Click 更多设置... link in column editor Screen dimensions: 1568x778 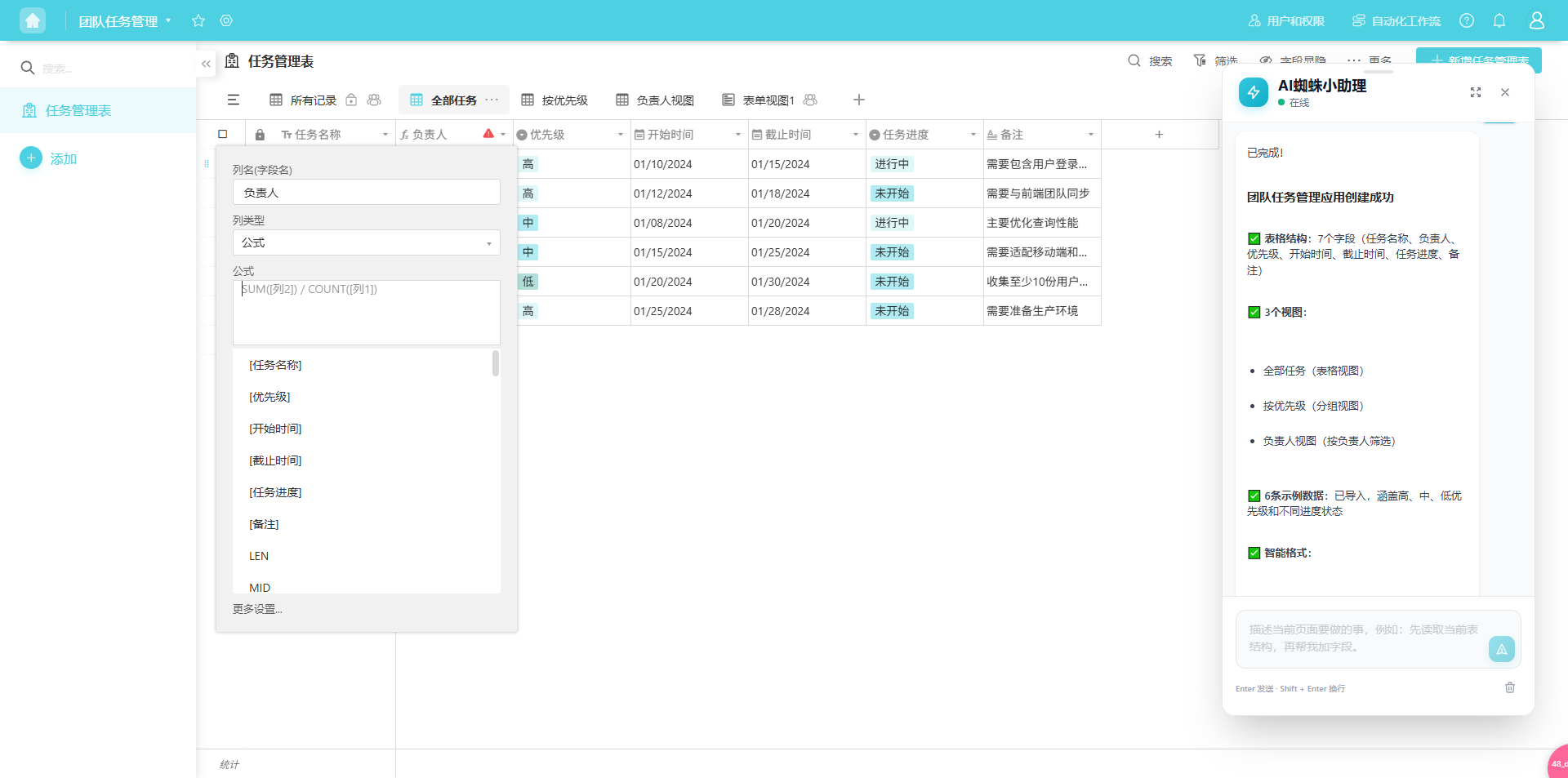click(257, 609)
